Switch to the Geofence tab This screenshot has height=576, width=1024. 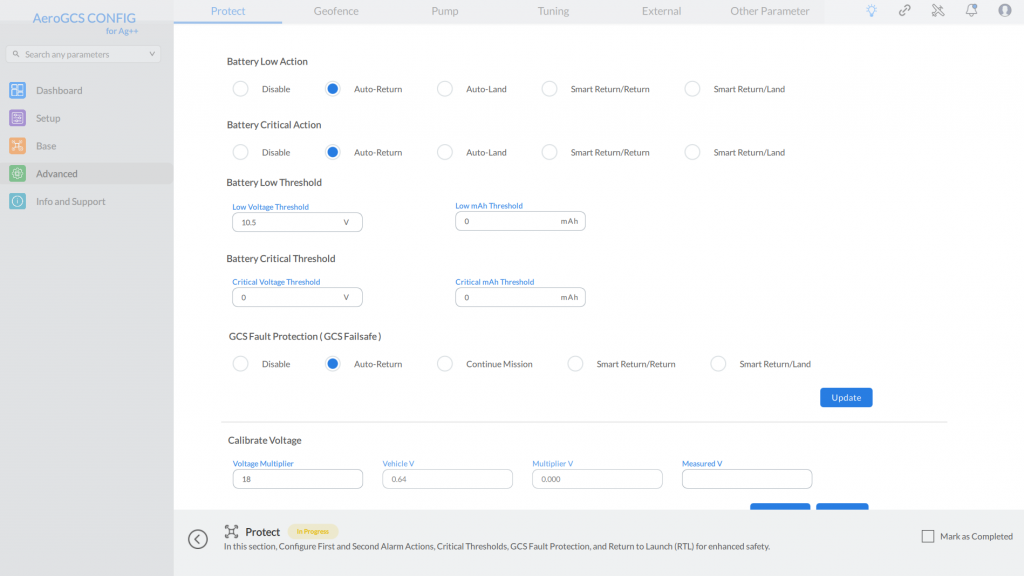click(x=335, y=11)
